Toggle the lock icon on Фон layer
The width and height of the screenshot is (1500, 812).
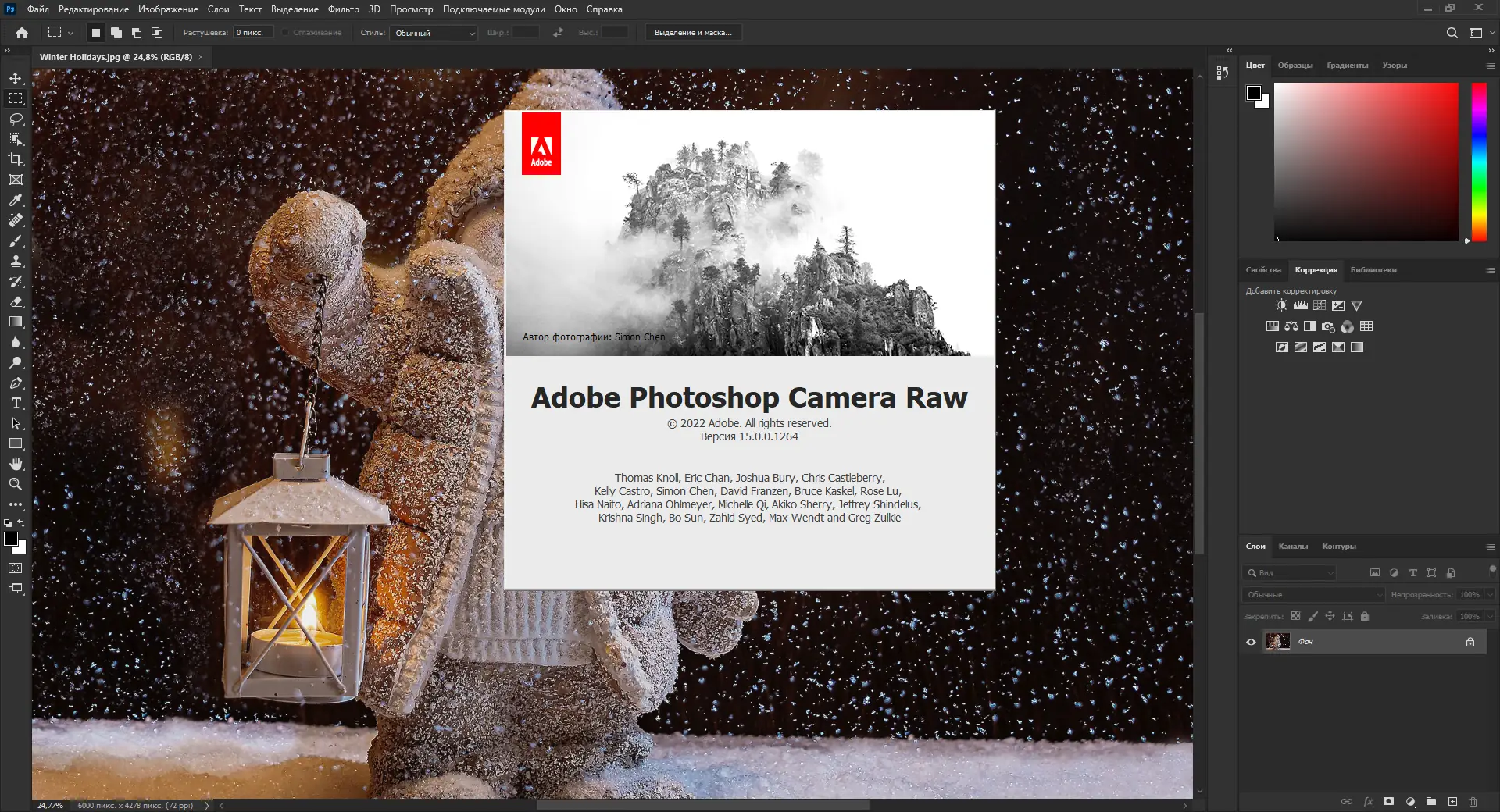(x=1470, y=642)
